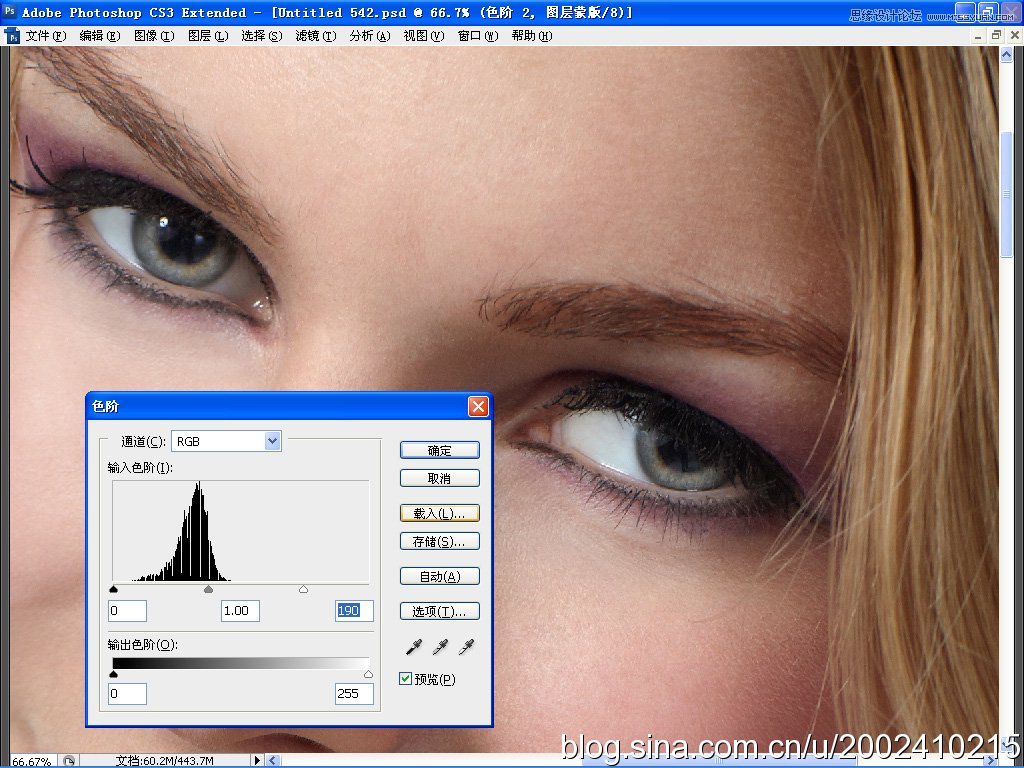Click the Photoshop icon in the menu bar
The width and height of the screenshot is (1024, 768).
click(12, 36)
